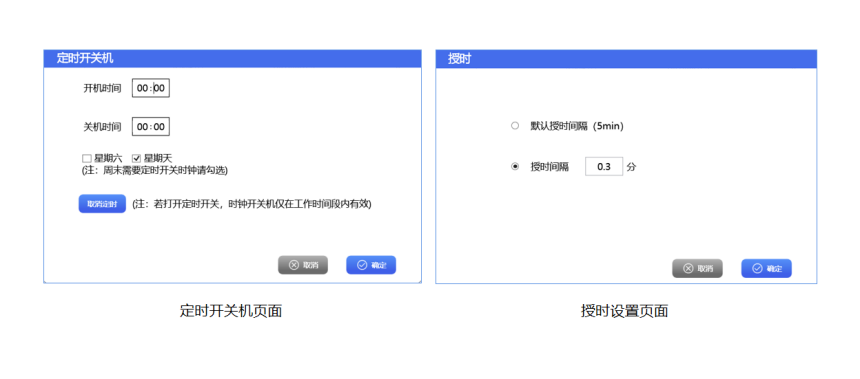
Task: Confirm the 定时开关机 dialog with 确定
Action: point(371,265)
